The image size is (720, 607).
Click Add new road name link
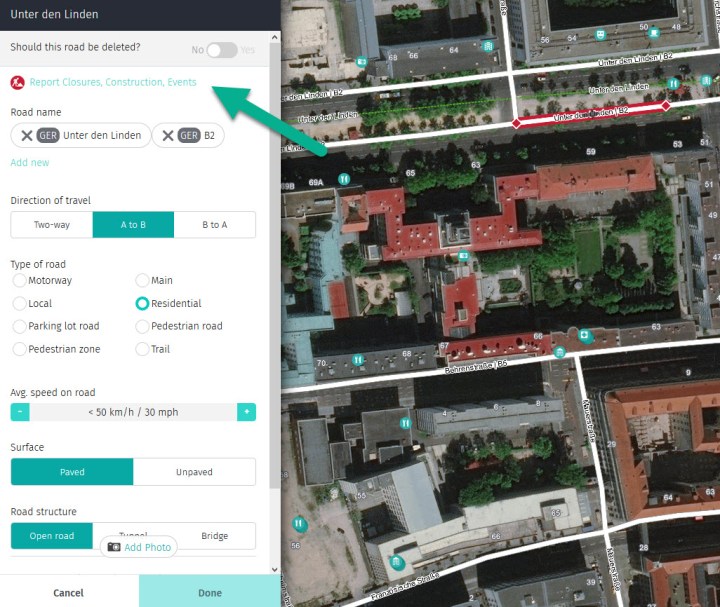(x=30, y=163)
